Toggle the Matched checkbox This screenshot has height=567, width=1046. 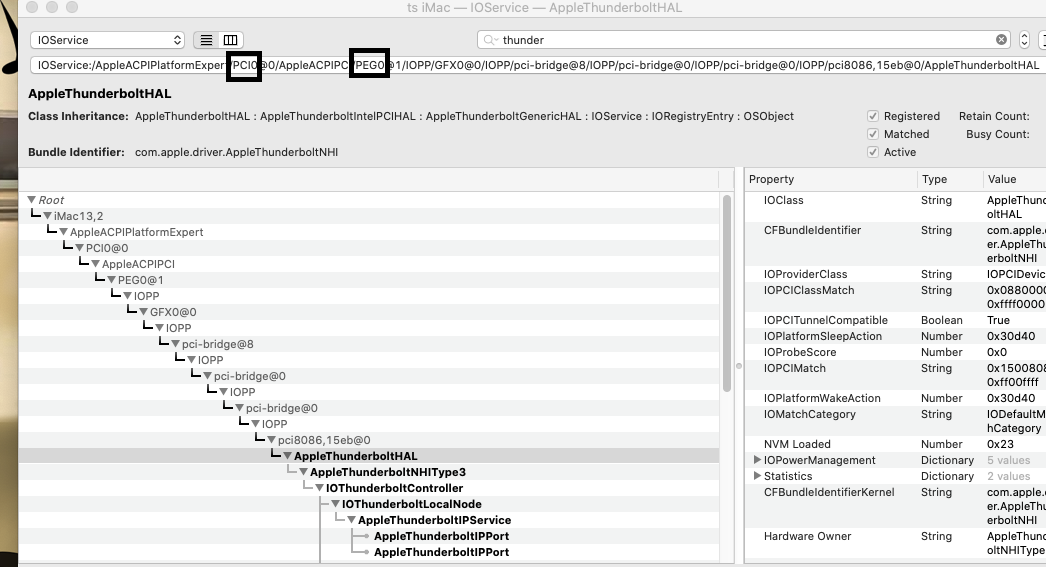pyautogui.click(x=873, y=134)
